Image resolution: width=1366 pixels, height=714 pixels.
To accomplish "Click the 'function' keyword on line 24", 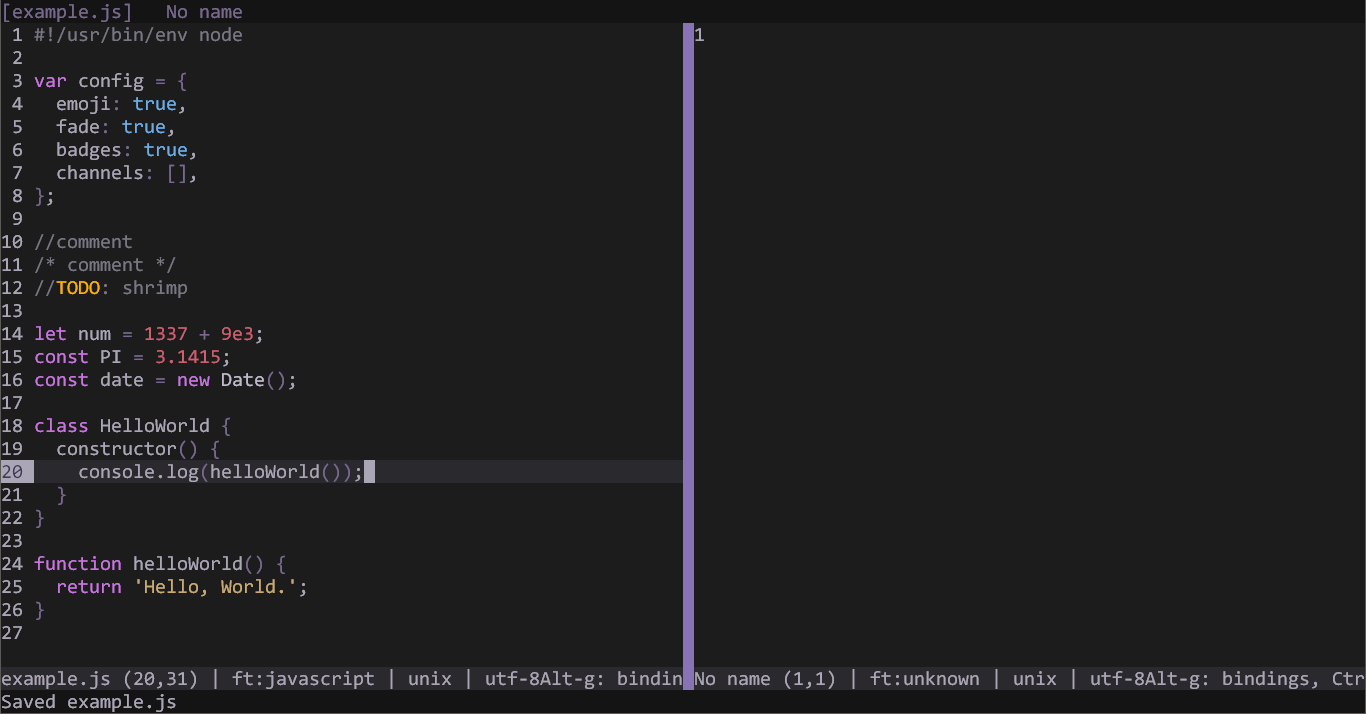I will [78, 564].
